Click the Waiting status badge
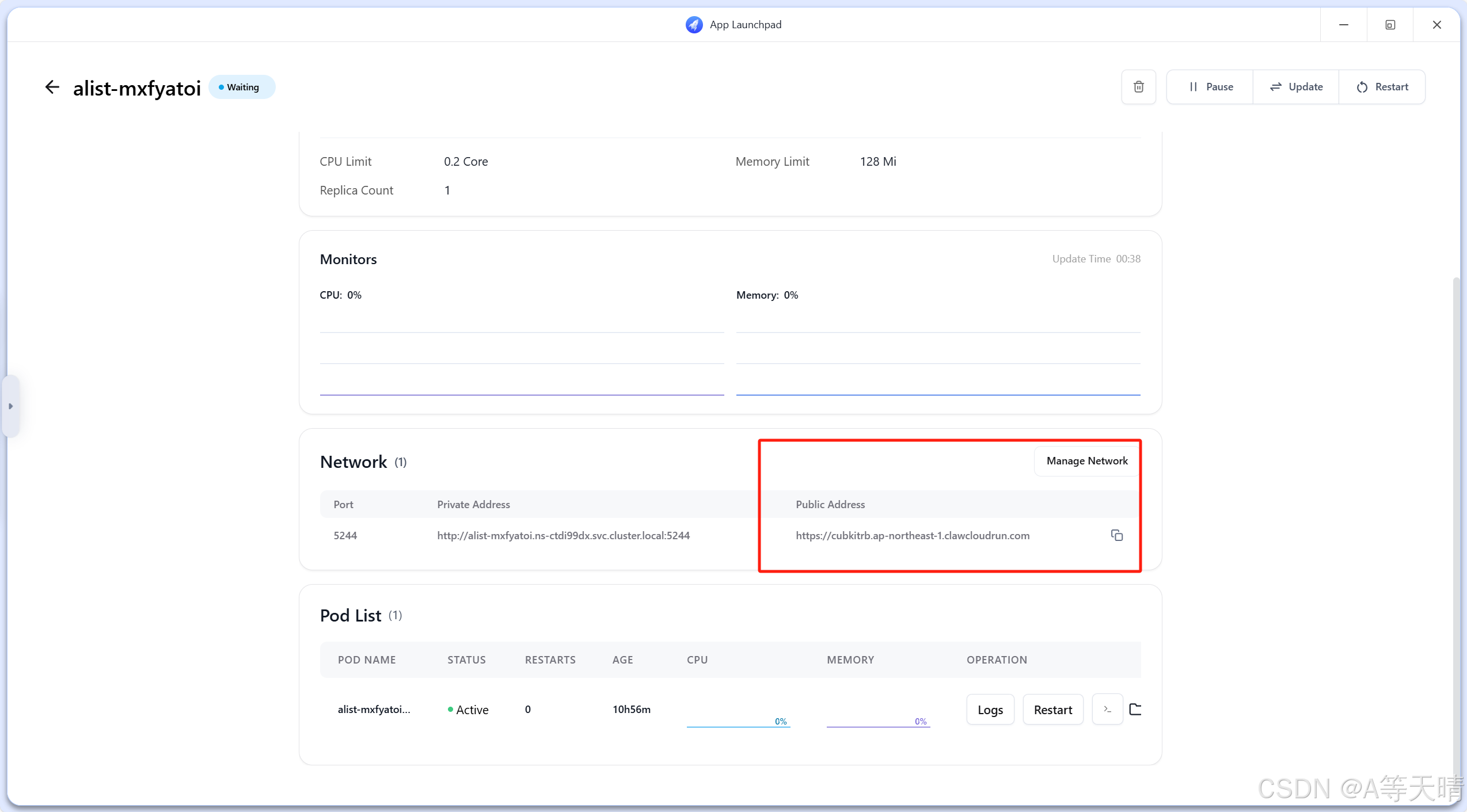Viewport: 1467px width, 812px height. 242,87
